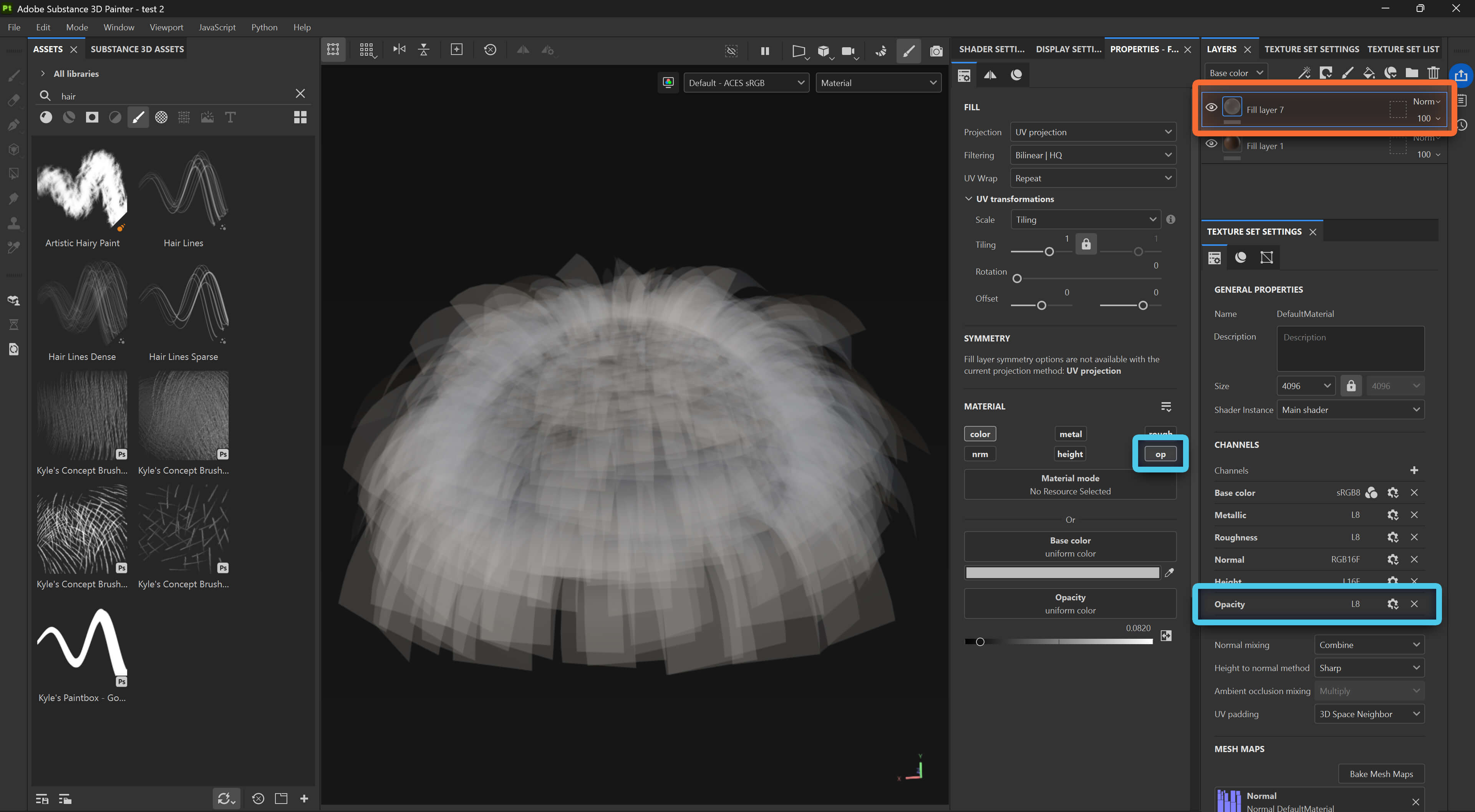Screen dimensions: 1475x812
Task: Click the base color gray swatch bar
Action: click(1062, 573)
